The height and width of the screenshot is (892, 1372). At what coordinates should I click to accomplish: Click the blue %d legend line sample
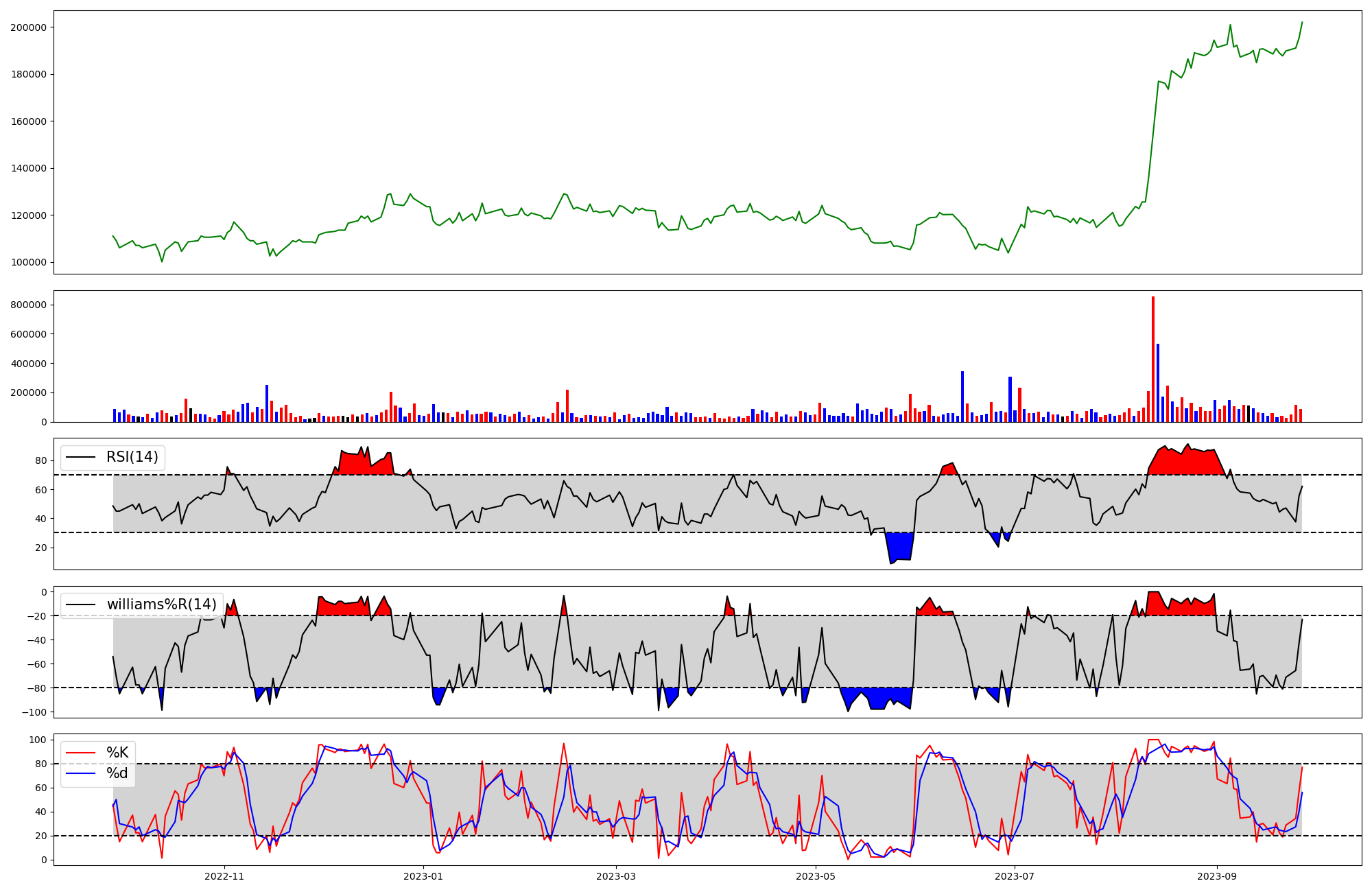click(x=80, y=773)
